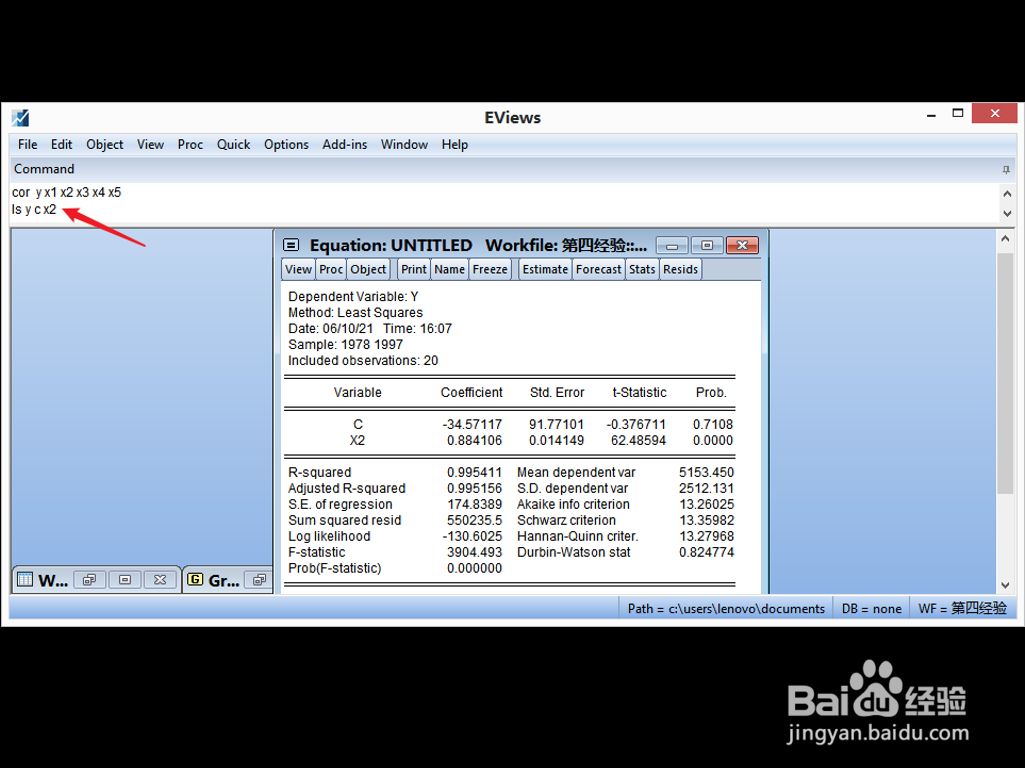Viewport: 1025px width, 768px height.
Task: Restore the minimized Graph window
Action: coord(260,580)
